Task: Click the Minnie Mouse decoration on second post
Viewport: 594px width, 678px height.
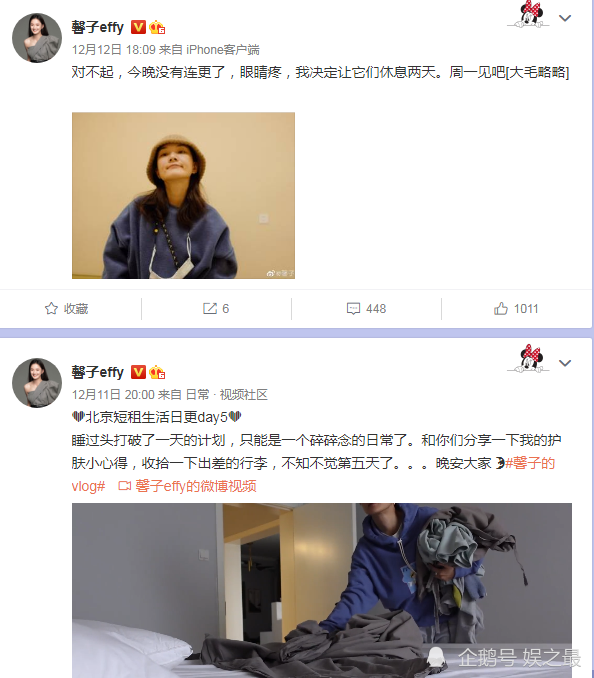Action: (529, 359)
